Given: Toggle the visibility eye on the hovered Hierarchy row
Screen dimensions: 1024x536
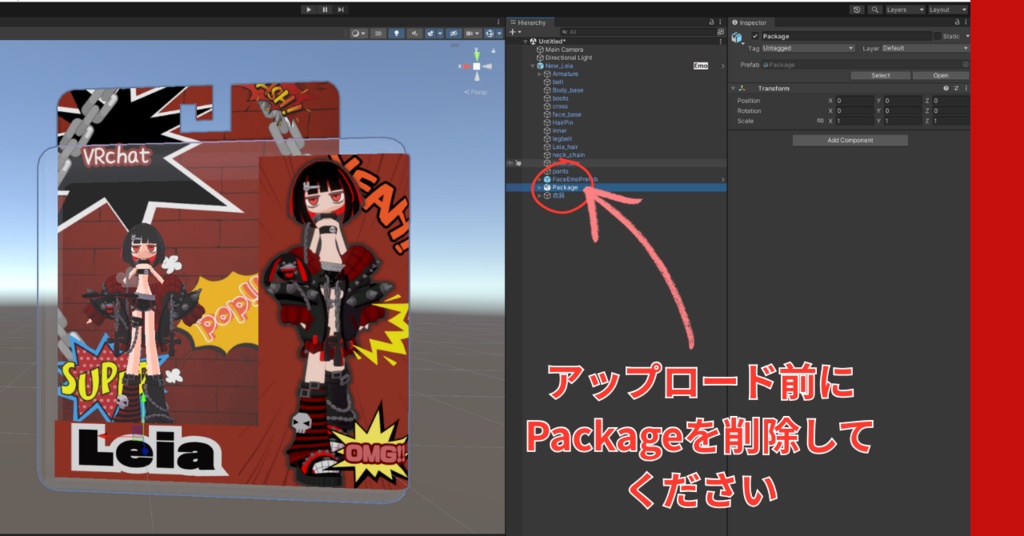Looking at the screenshot, I should coord(510,163).
